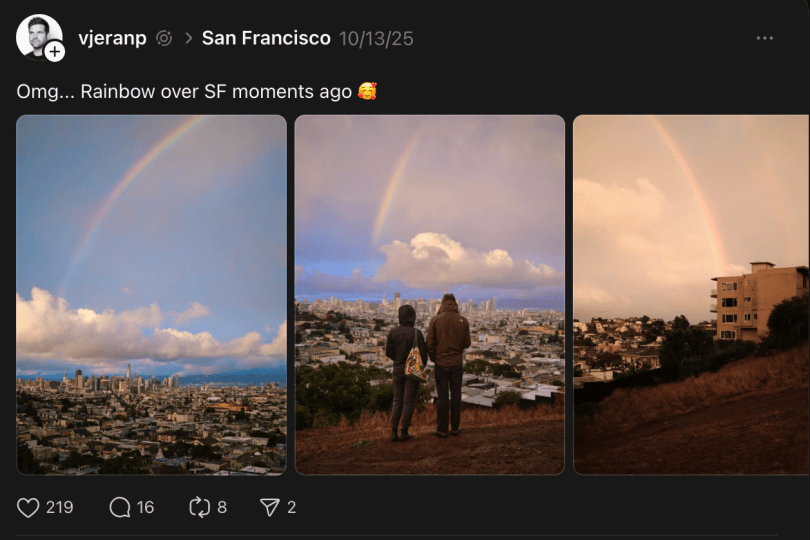Open the third photo with apartment building
This screenshot has width=810, height=540.
(x=691, y=294)
